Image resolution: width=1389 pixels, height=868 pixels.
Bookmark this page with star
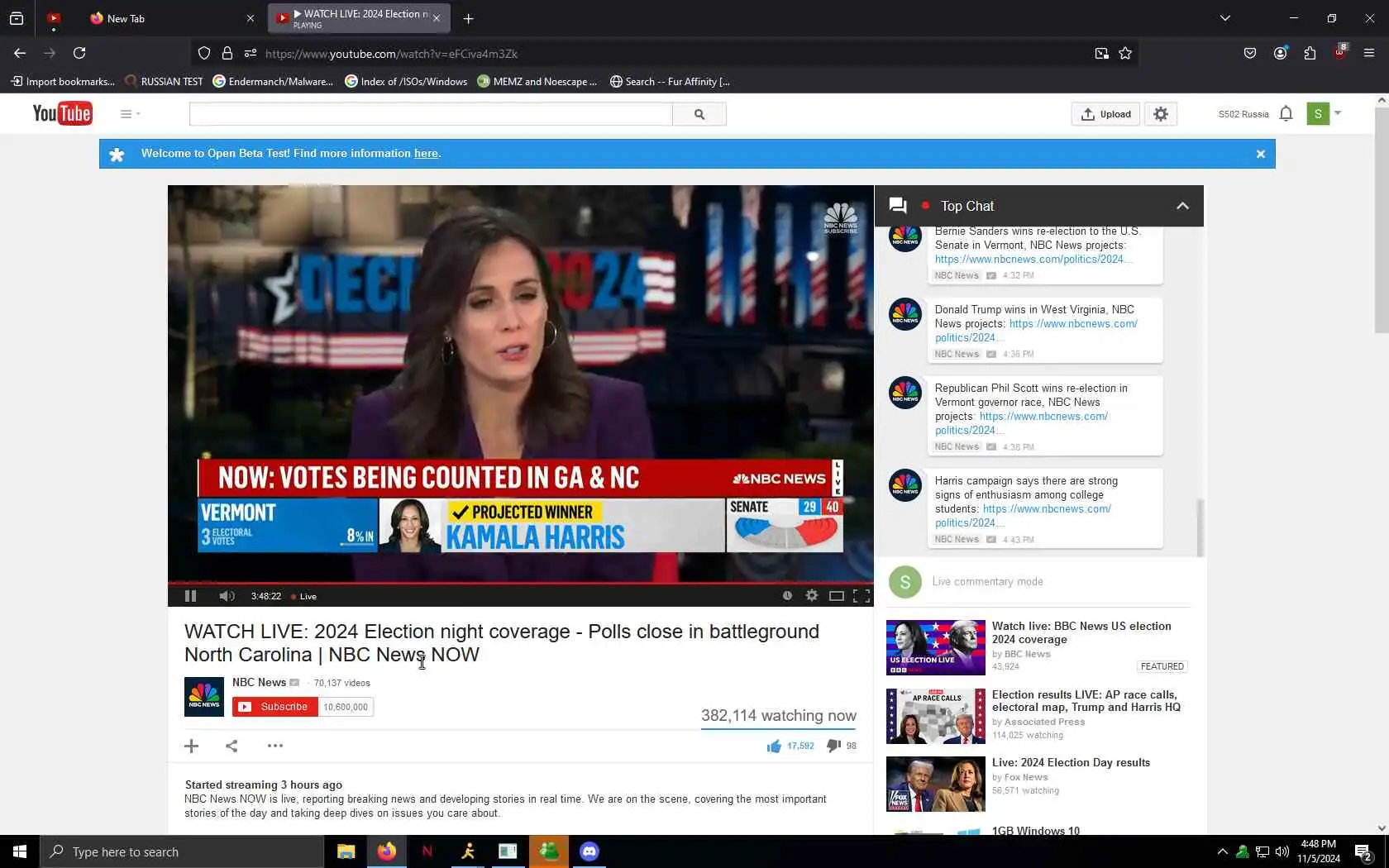1125,54
